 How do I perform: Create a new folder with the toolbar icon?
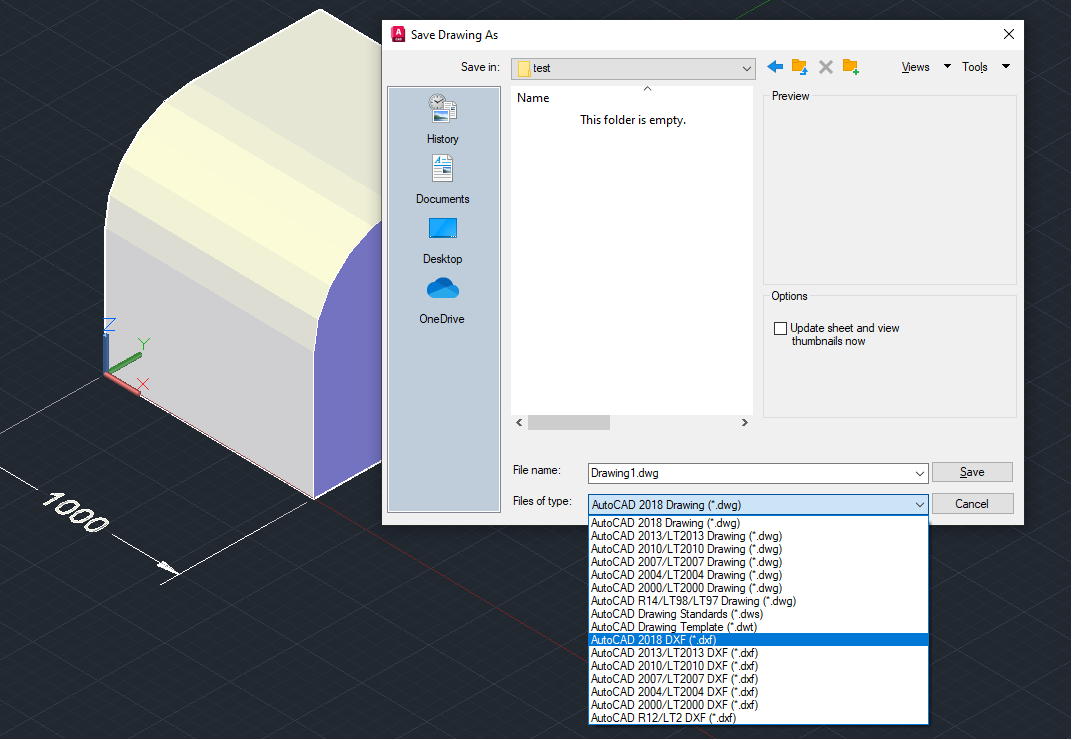850,66
